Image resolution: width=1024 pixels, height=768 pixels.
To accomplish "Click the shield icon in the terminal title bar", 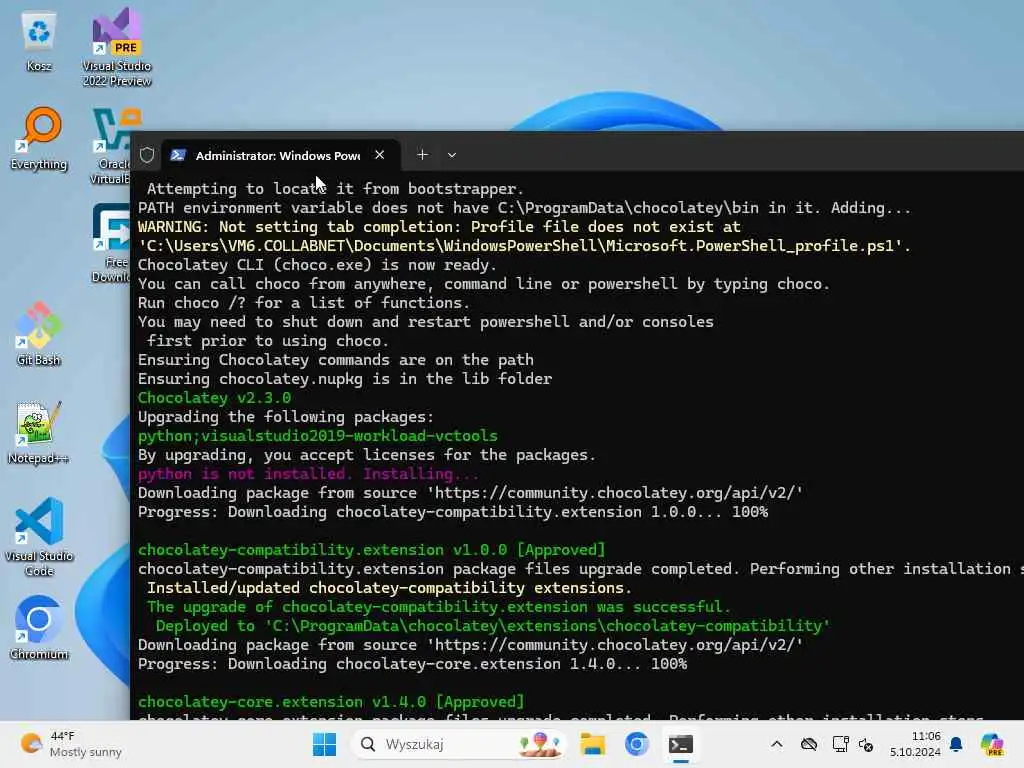I will point(147,155).
